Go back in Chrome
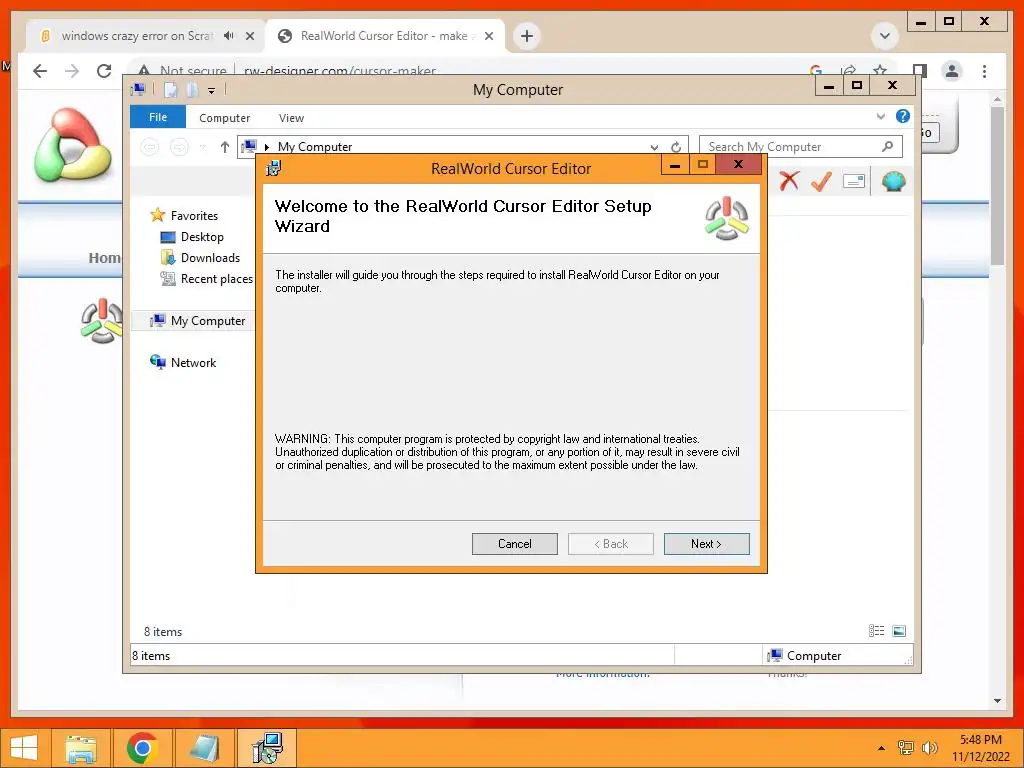This screenshot has width=1024, height=768. [40, 71]
